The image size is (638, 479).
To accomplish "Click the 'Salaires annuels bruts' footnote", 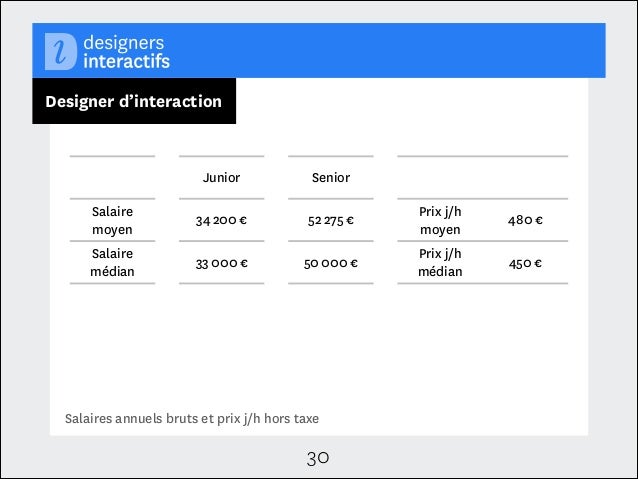I will 192,418.
